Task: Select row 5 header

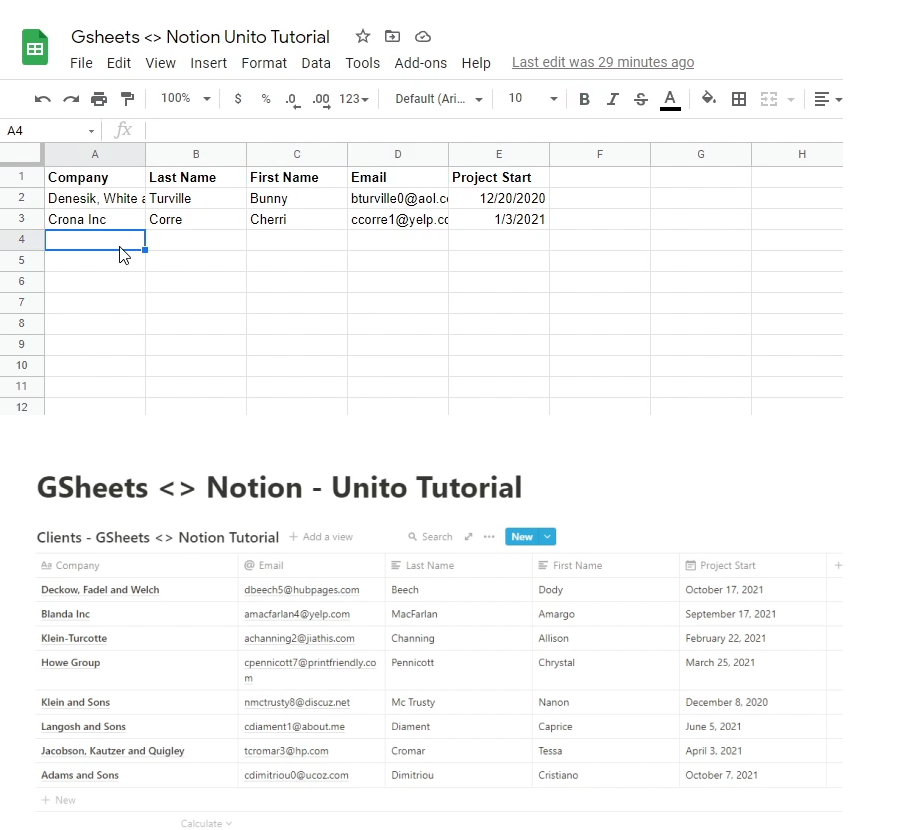Action: 21,260
